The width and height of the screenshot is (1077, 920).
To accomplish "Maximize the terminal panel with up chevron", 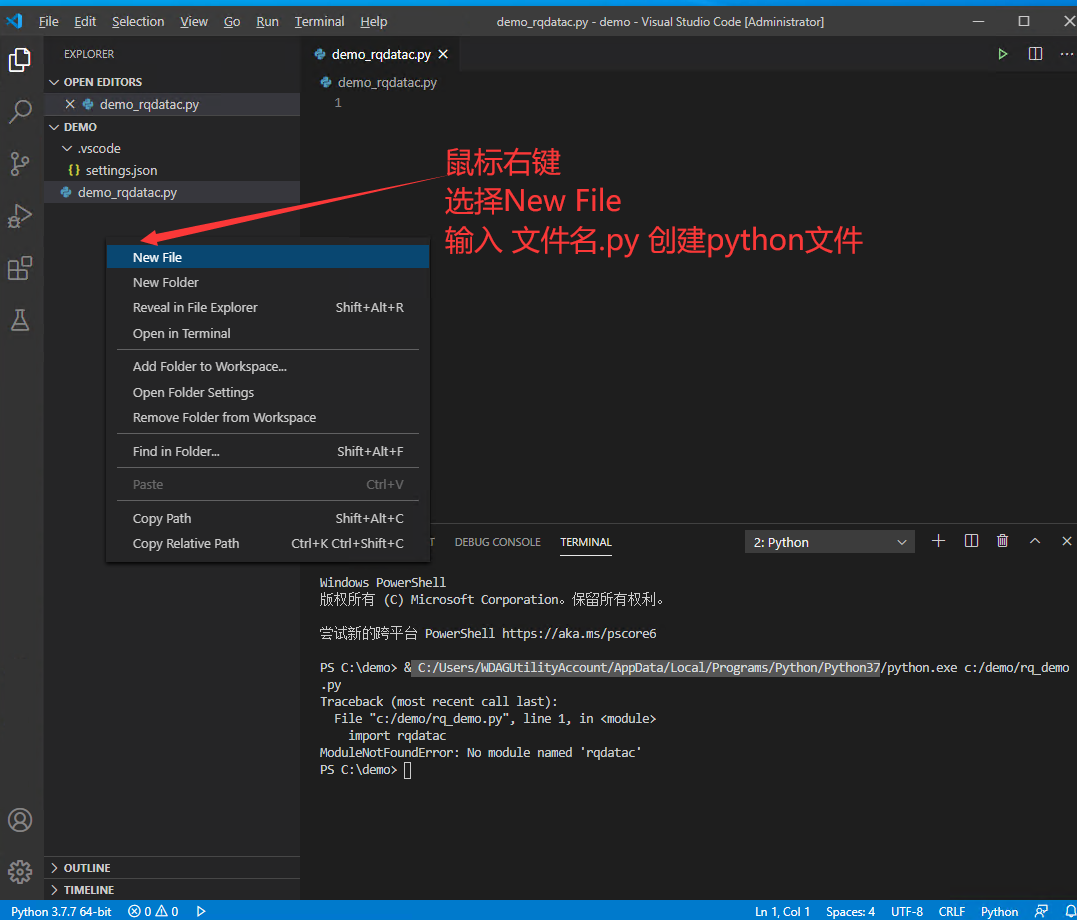I will [1034, 541].
